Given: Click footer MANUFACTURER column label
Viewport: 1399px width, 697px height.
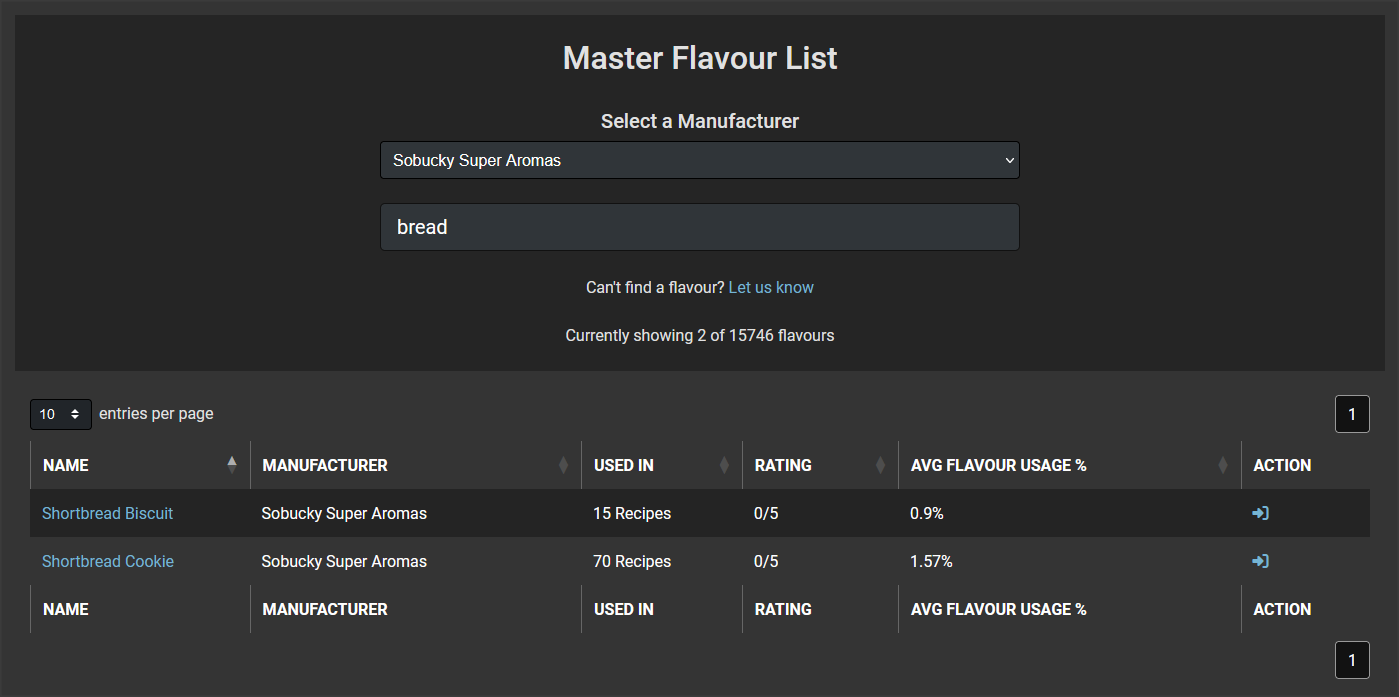Looking at the screenshot, I should click(325, 609).
